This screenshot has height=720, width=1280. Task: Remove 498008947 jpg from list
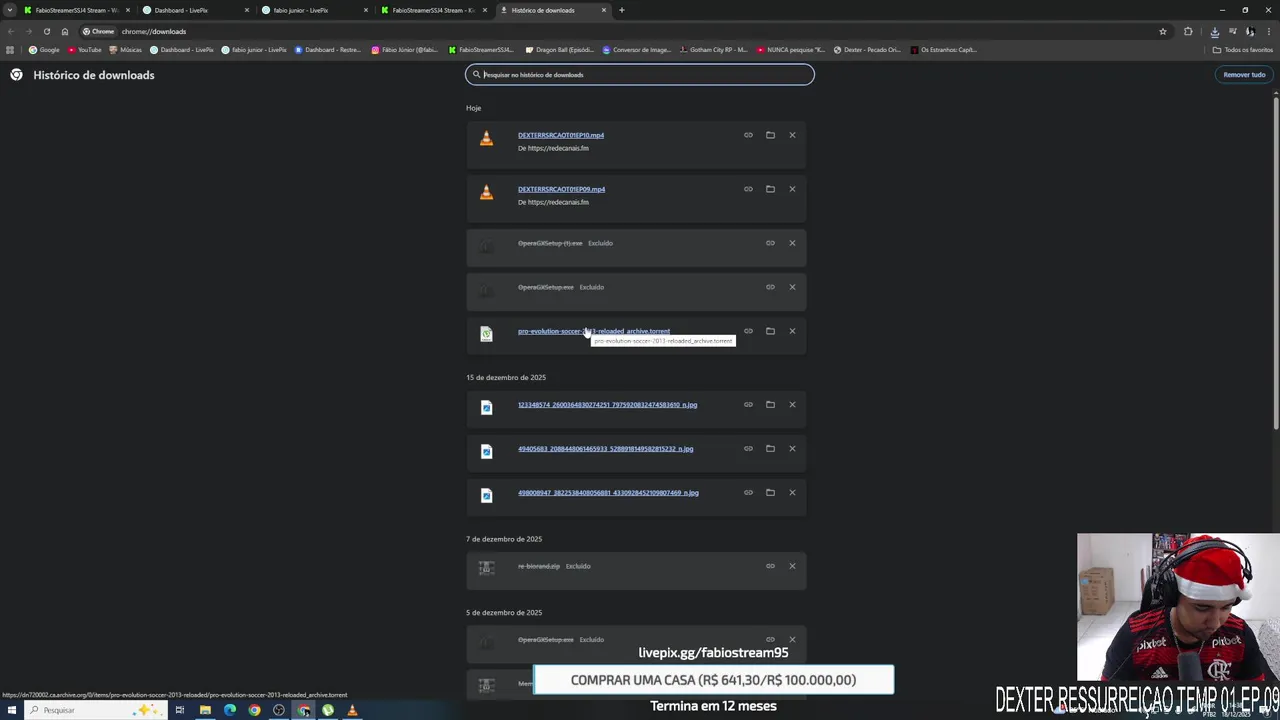792,493
